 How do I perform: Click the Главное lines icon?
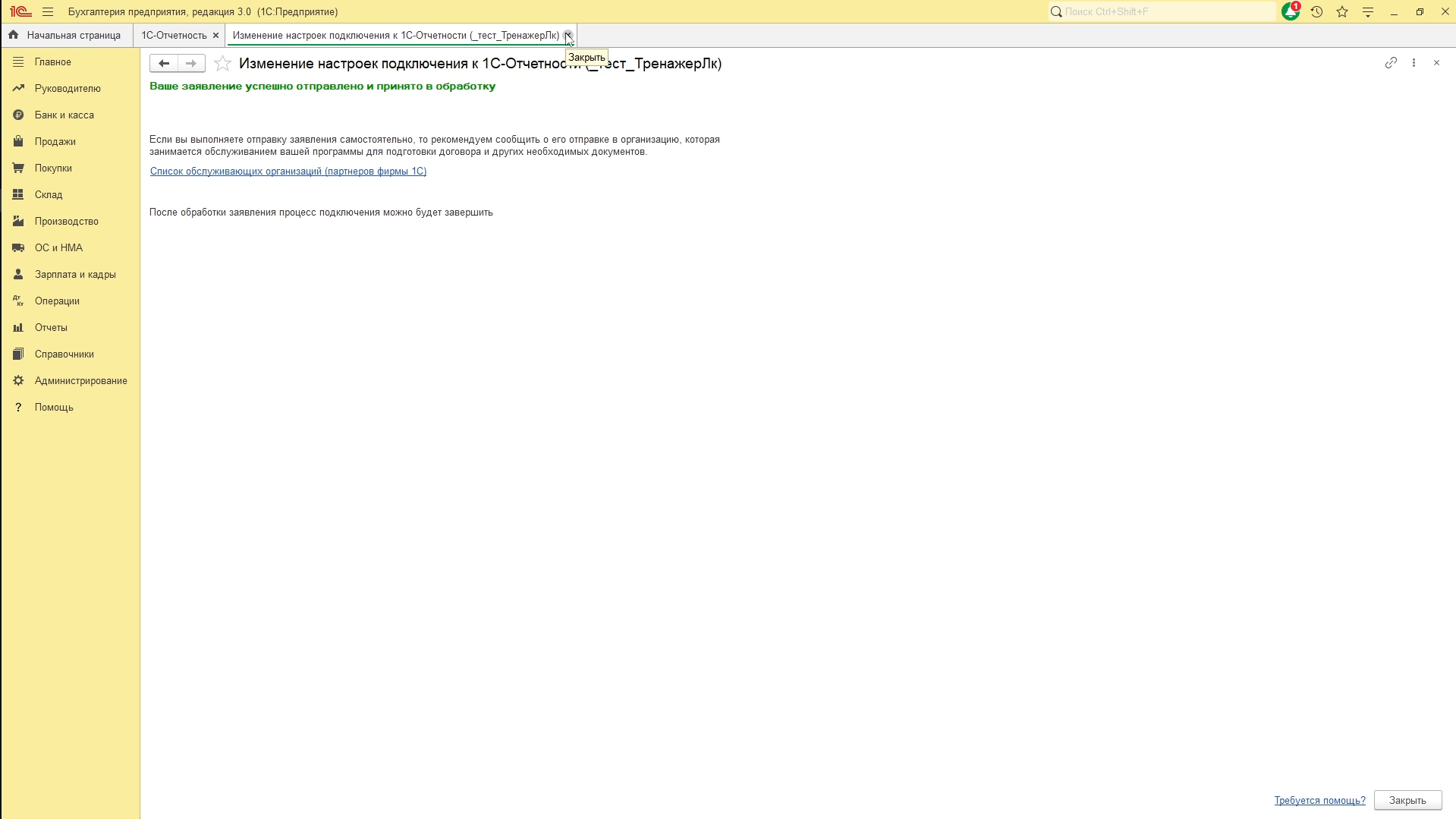pos(18,62)
